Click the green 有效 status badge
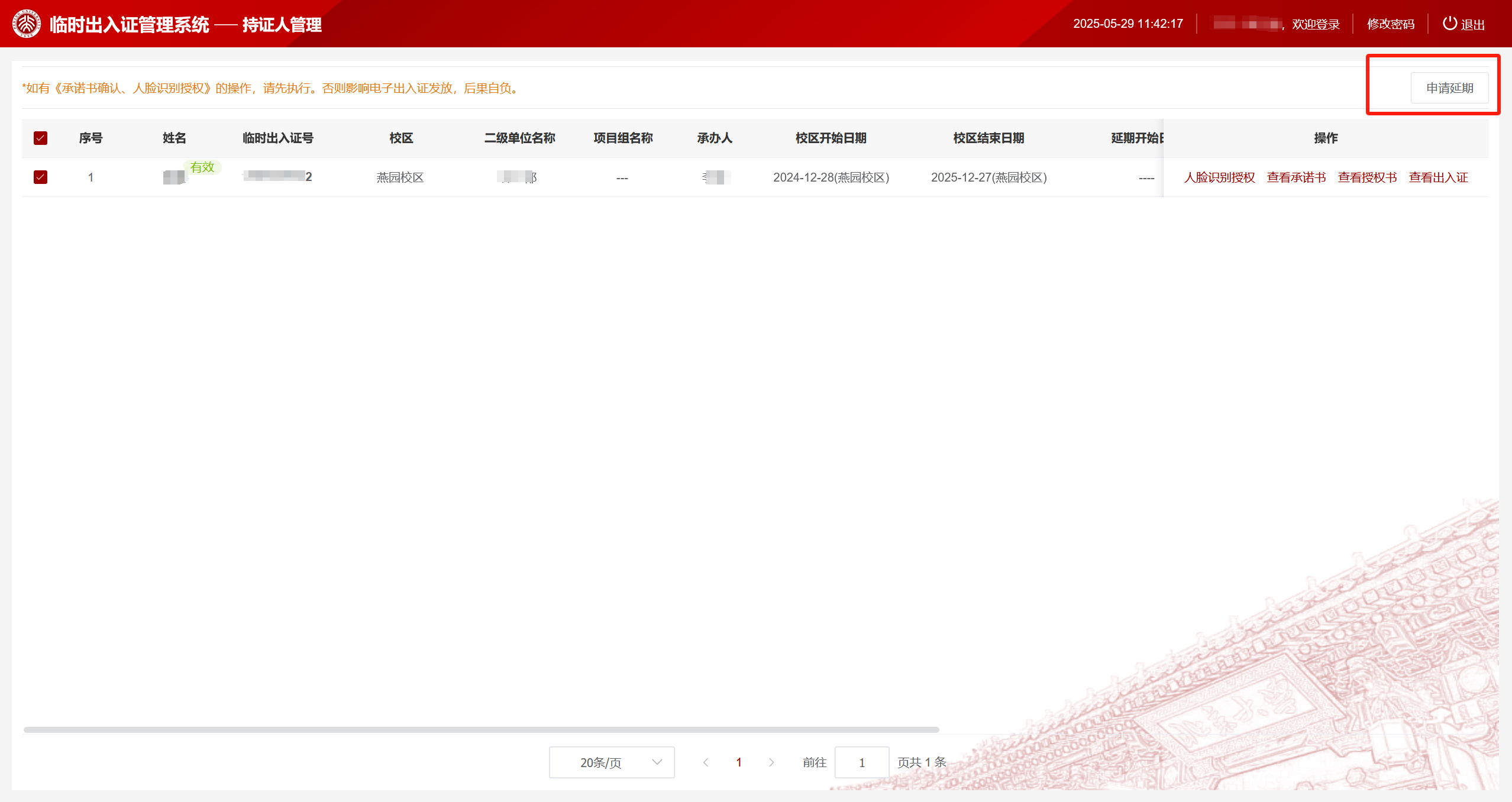1512x802 pixels. tap(202, 167)
